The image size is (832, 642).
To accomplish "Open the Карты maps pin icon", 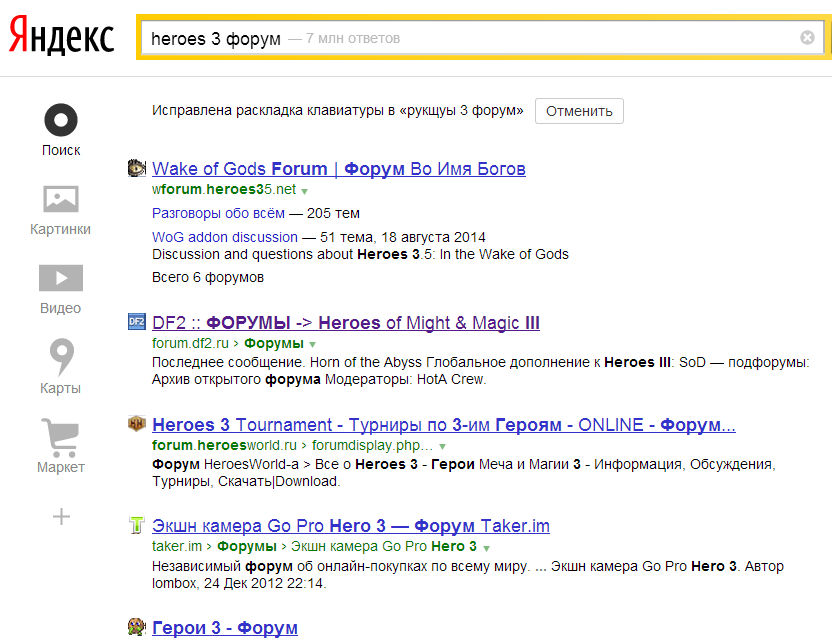I will 61,357.
